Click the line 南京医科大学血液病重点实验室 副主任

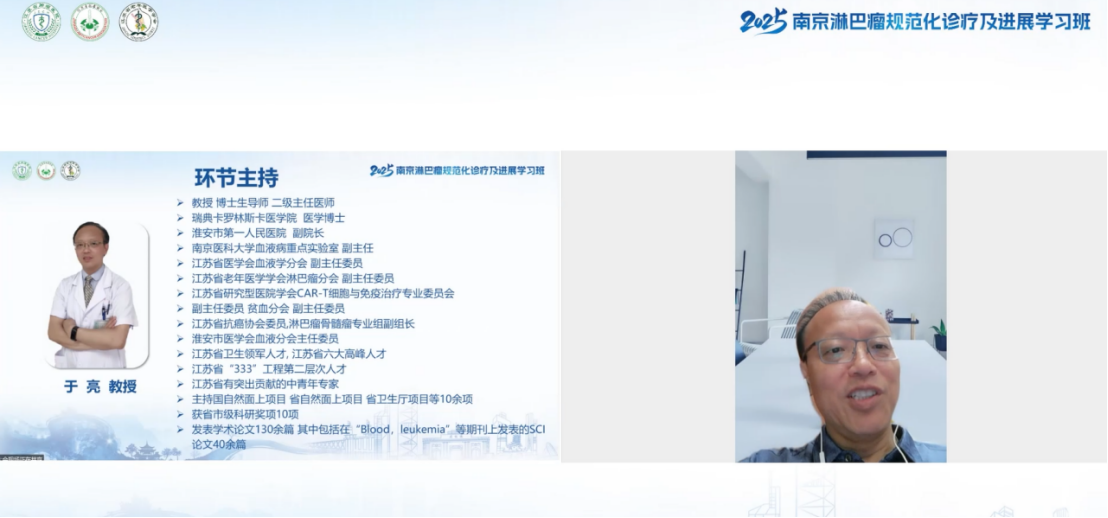[283, 248]
